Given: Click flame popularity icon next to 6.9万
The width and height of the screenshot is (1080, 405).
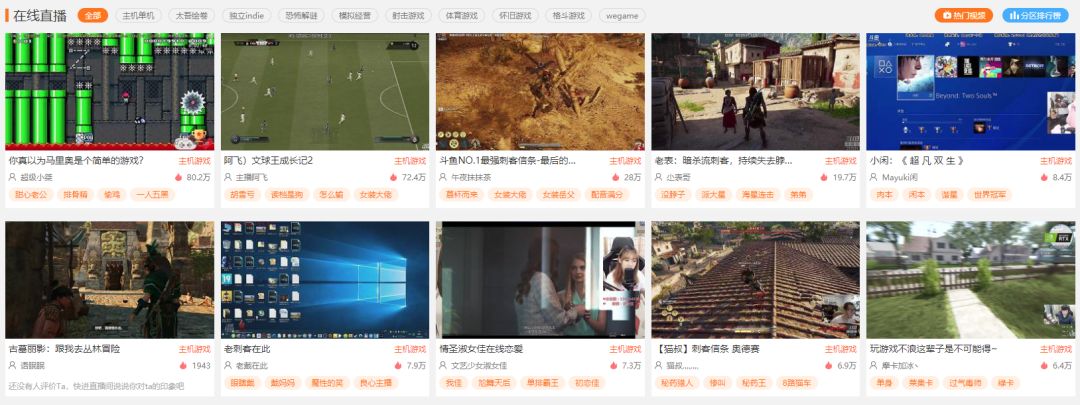Looking at the screenshot, I should (829, 366).
